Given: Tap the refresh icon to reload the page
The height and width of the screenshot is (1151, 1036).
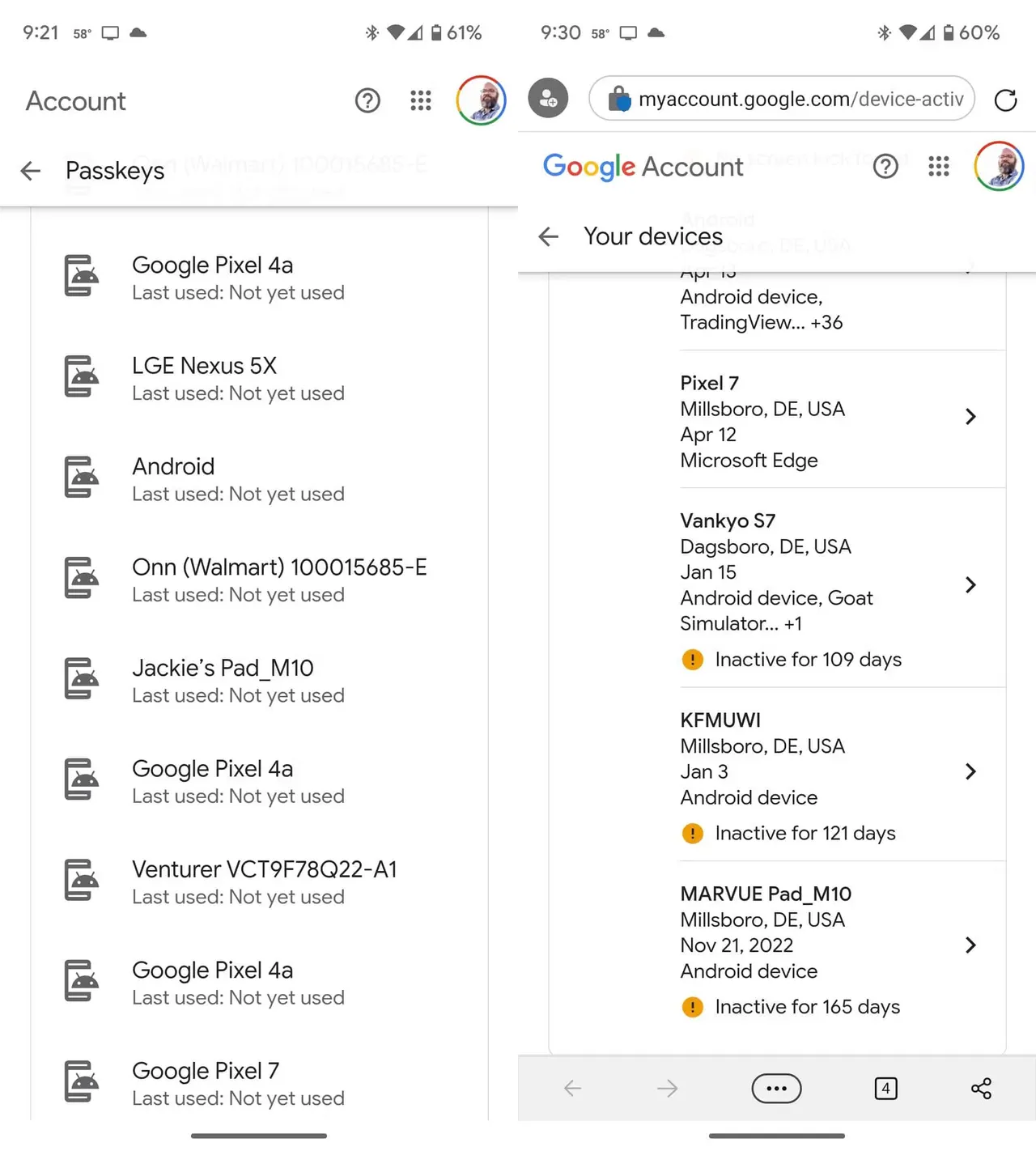Looking at the screenshot, I should [1005, 100].
